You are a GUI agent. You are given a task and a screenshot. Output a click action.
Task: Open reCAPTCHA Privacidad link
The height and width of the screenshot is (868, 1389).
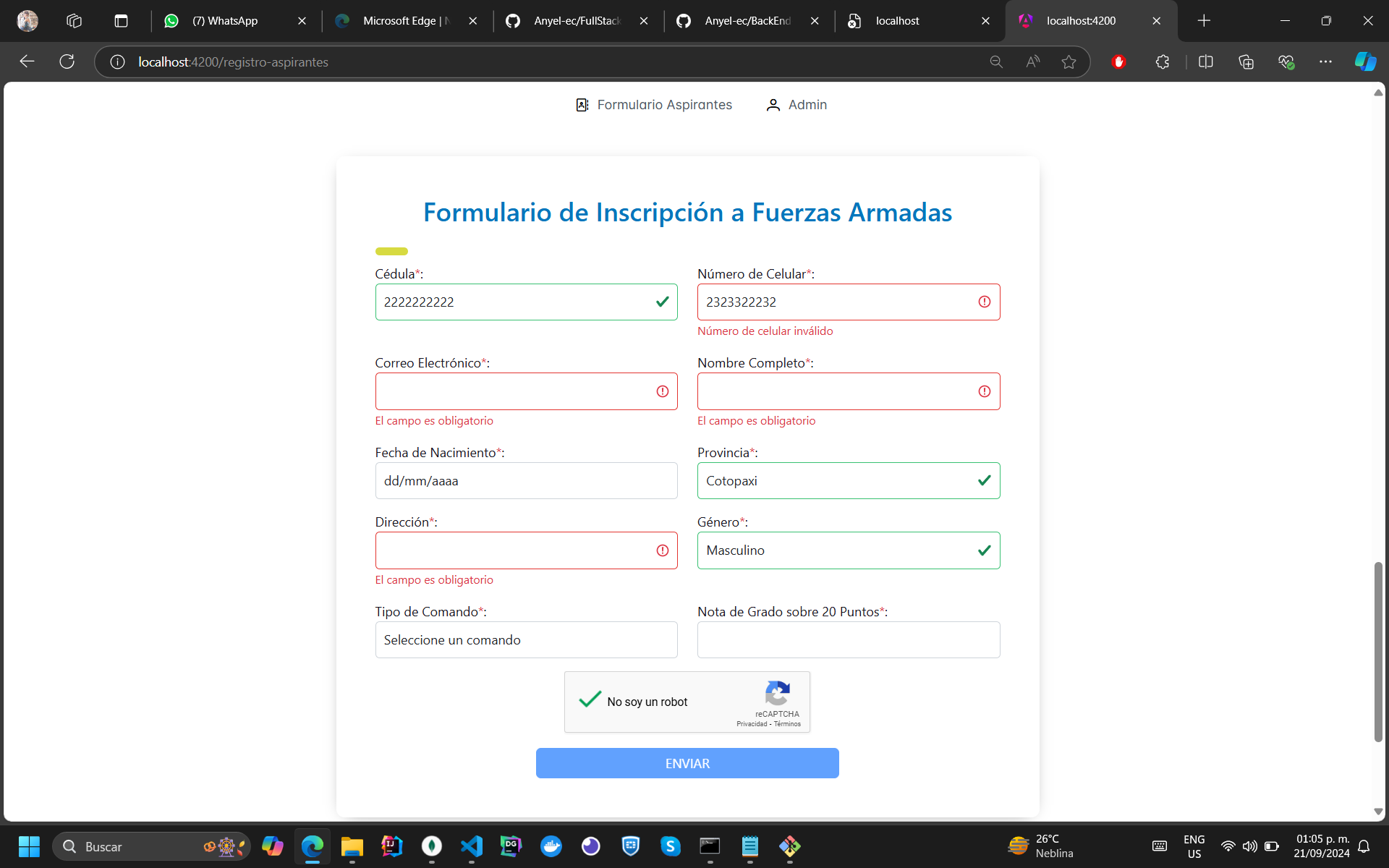coord(752,724)
